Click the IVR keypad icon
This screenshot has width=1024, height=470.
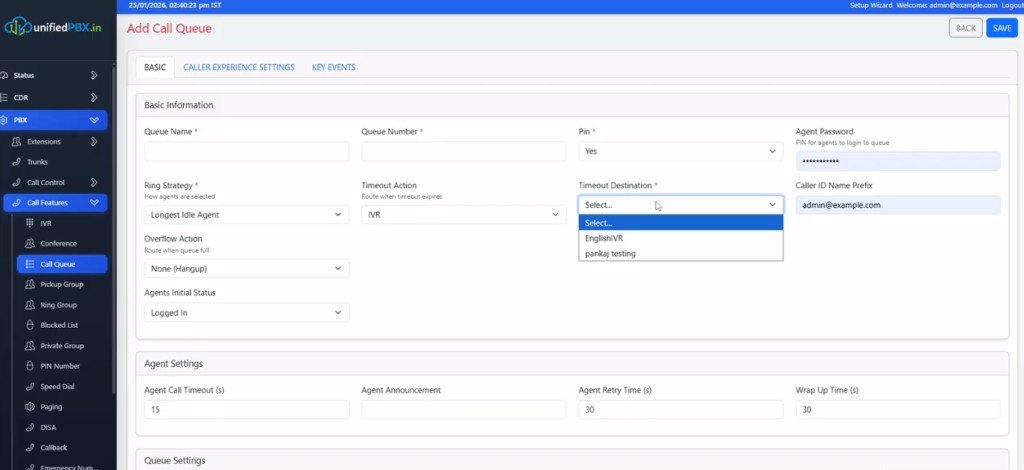(x=29, y=223)
